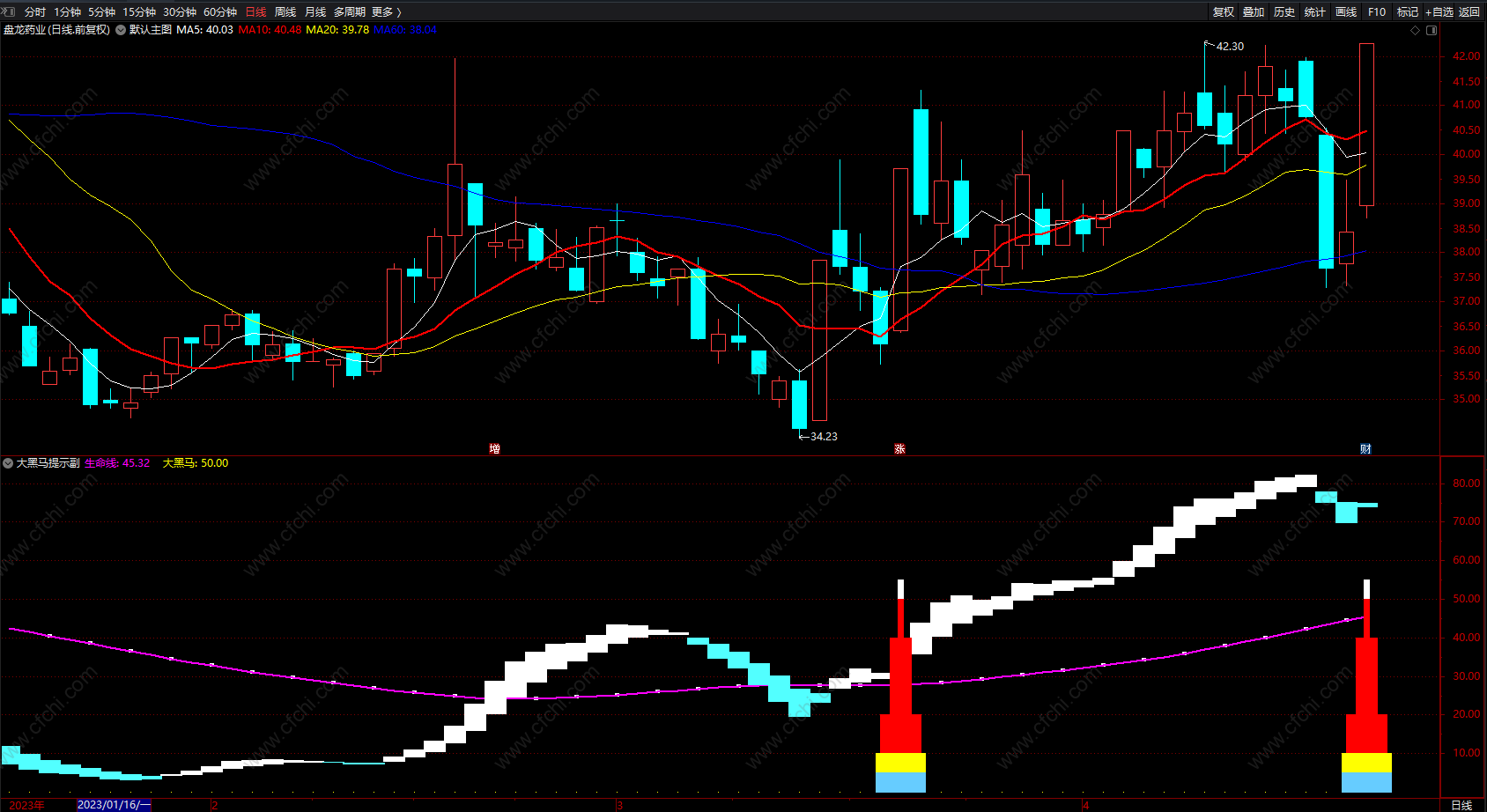Click the 叠加 overlay button
Screen dimensions: 1487x812
tap(1254, 11)
